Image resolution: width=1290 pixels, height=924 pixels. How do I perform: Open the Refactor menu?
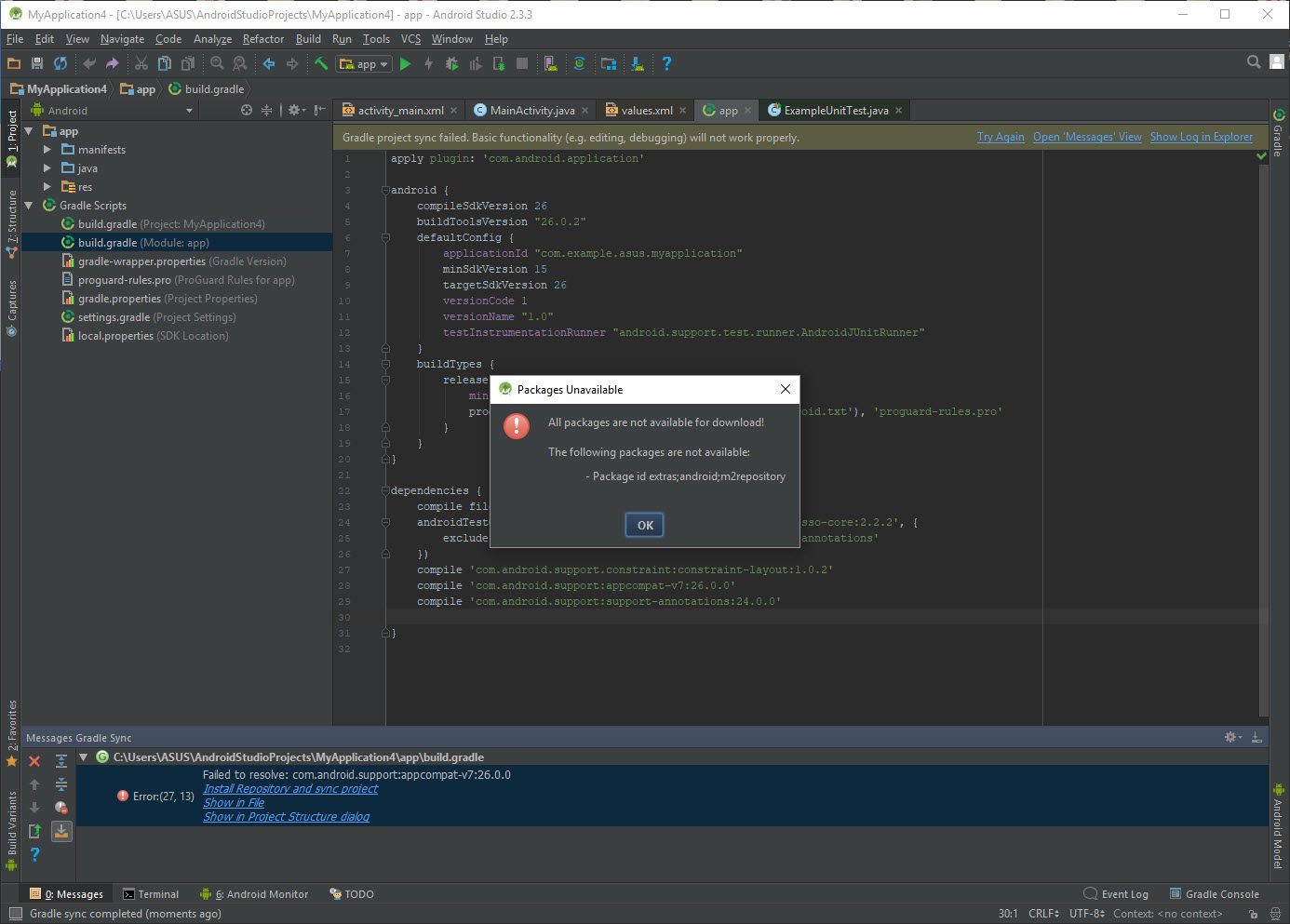263,39
